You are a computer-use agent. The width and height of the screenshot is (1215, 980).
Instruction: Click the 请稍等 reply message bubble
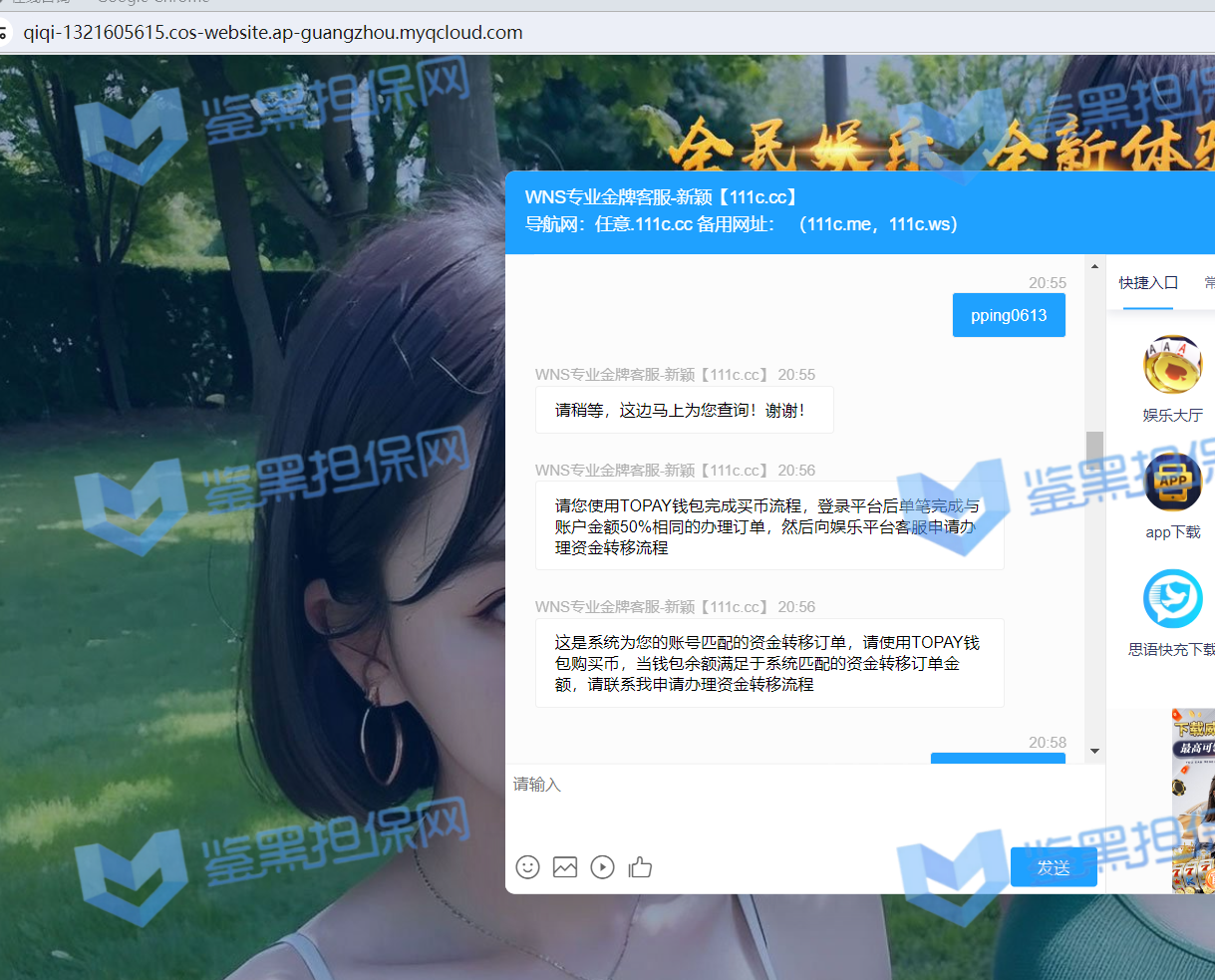684,411
